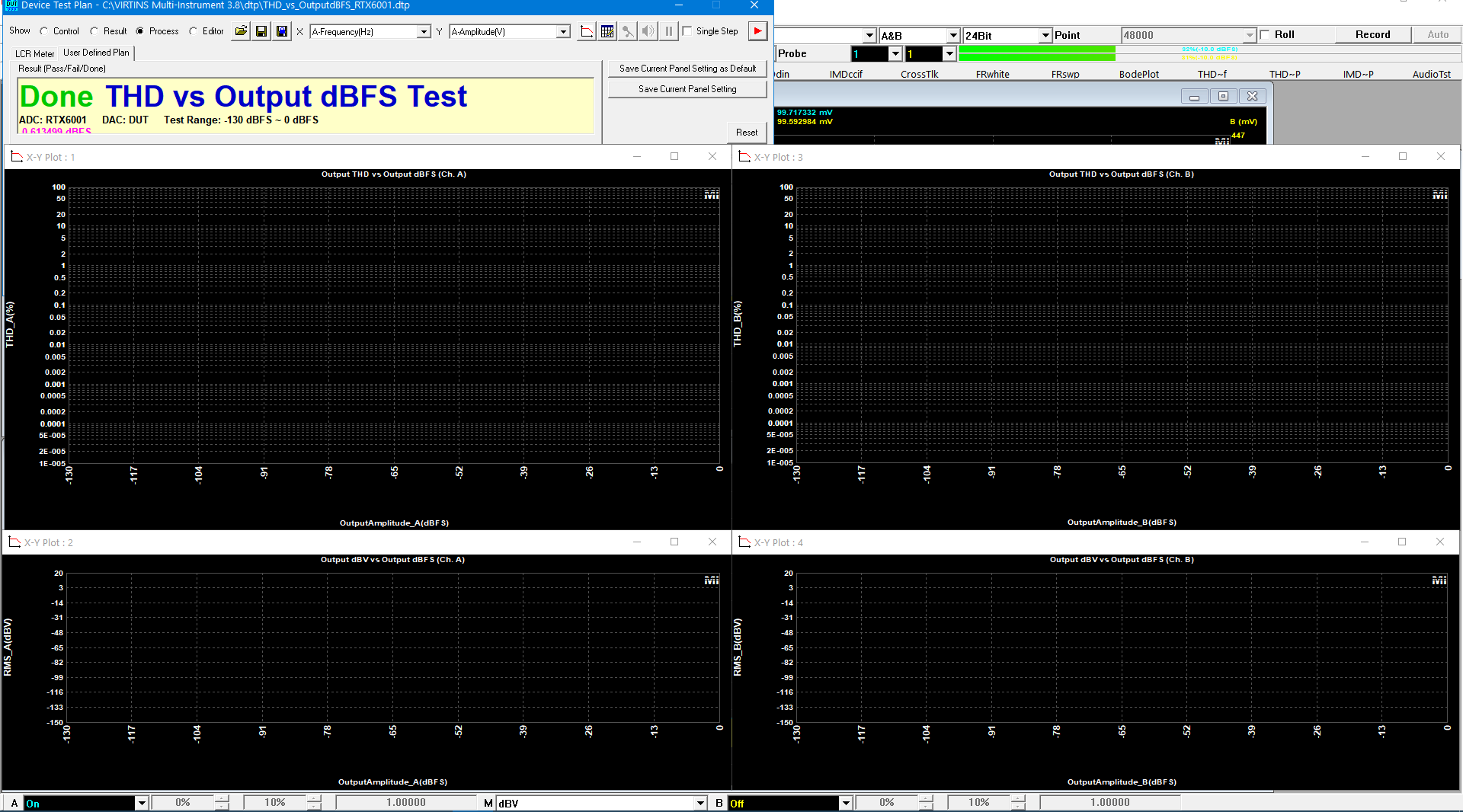Click the X-Y Plot : 3 window title icon
The width and height of the screenshot is (1463, 812).
[x=744, y=157]
